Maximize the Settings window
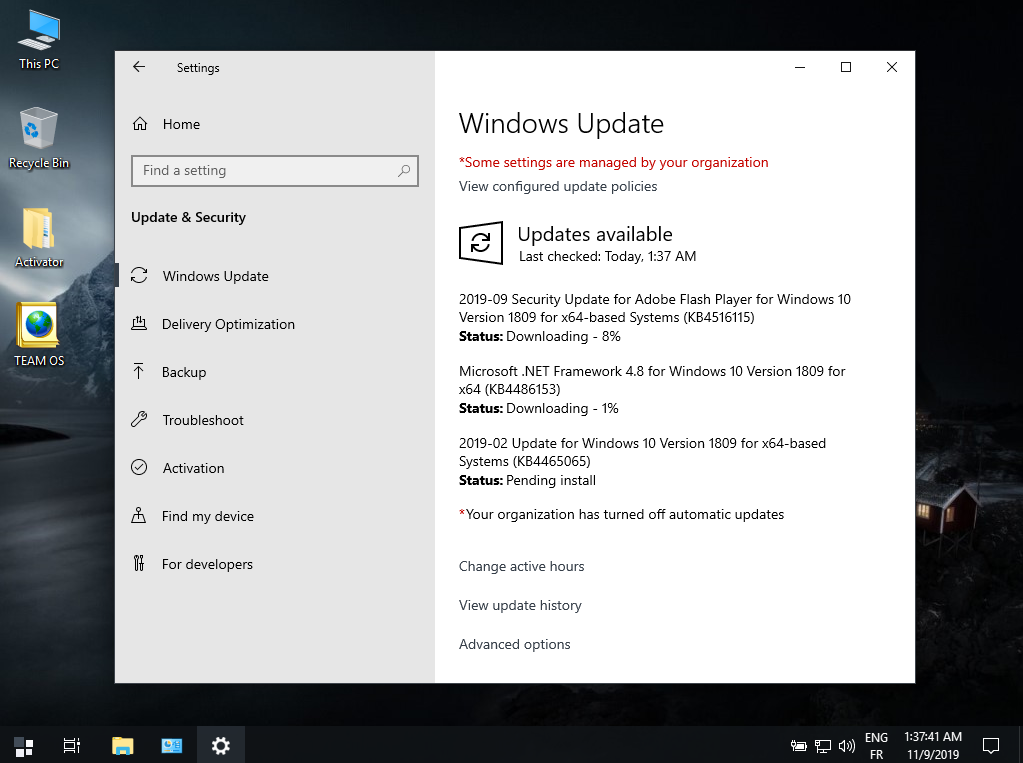The height and width of the screenshot is (763, 1023). point(846,67)
